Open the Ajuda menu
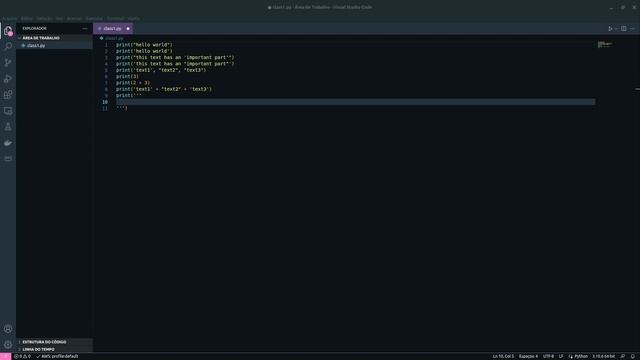The image size is (640, 360). [133, 18]
